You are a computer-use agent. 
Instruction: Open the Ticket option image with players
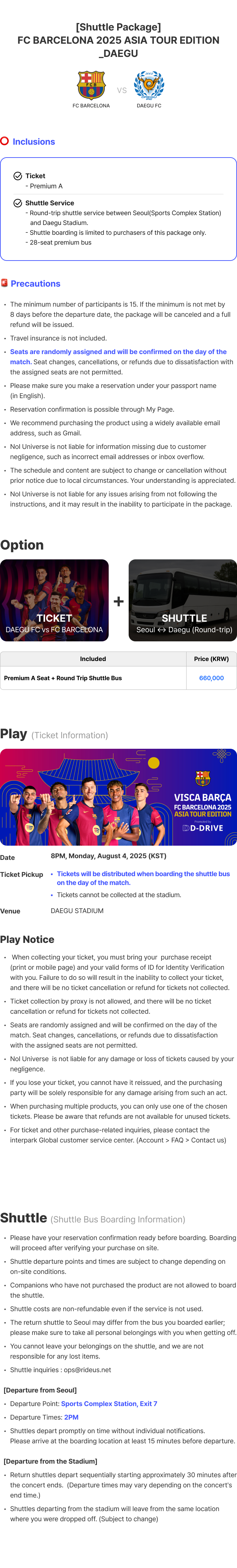pos(54,600)
